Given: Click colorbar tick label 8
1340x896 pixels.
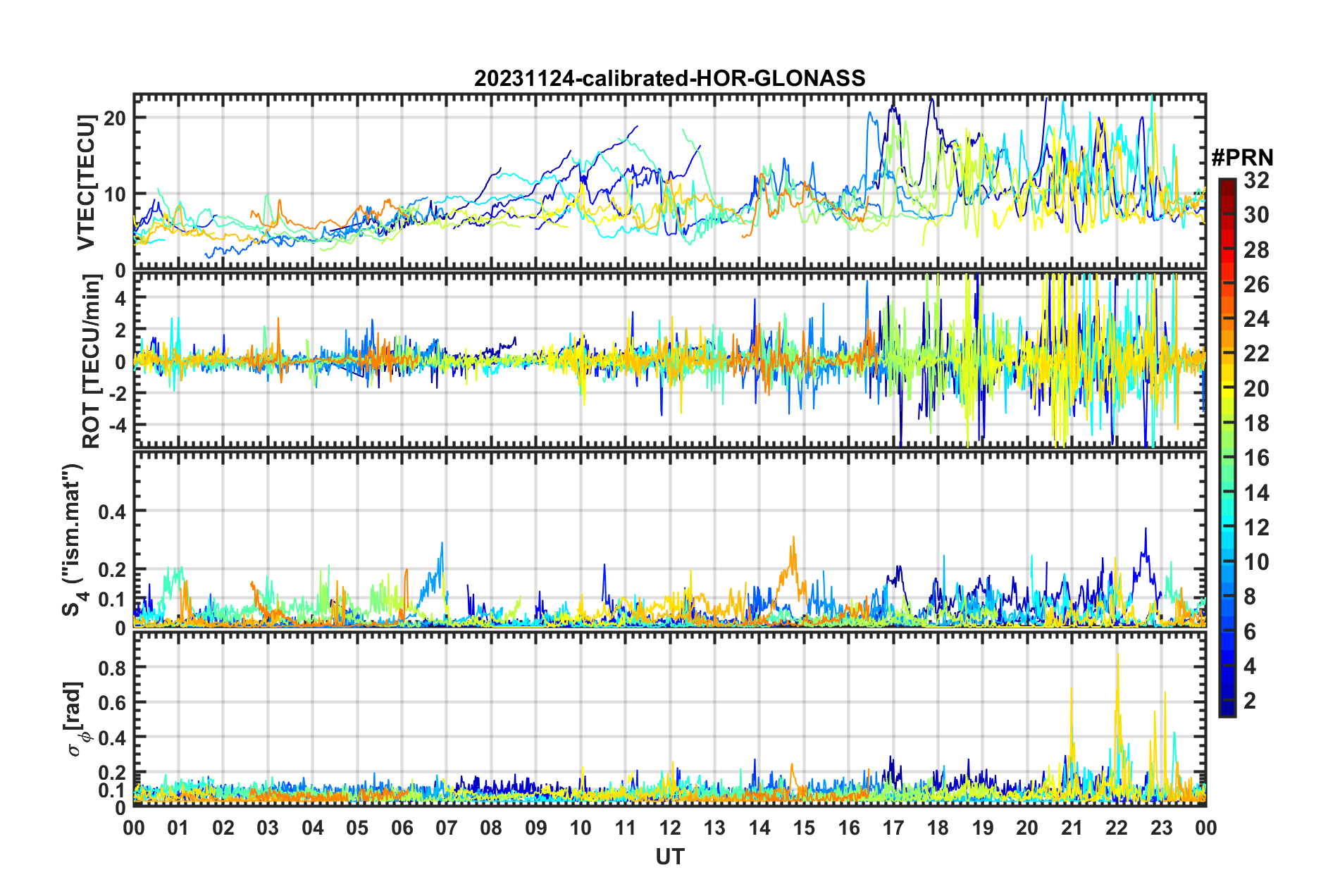Looking at the screenshot, I should pos(1249,597).
